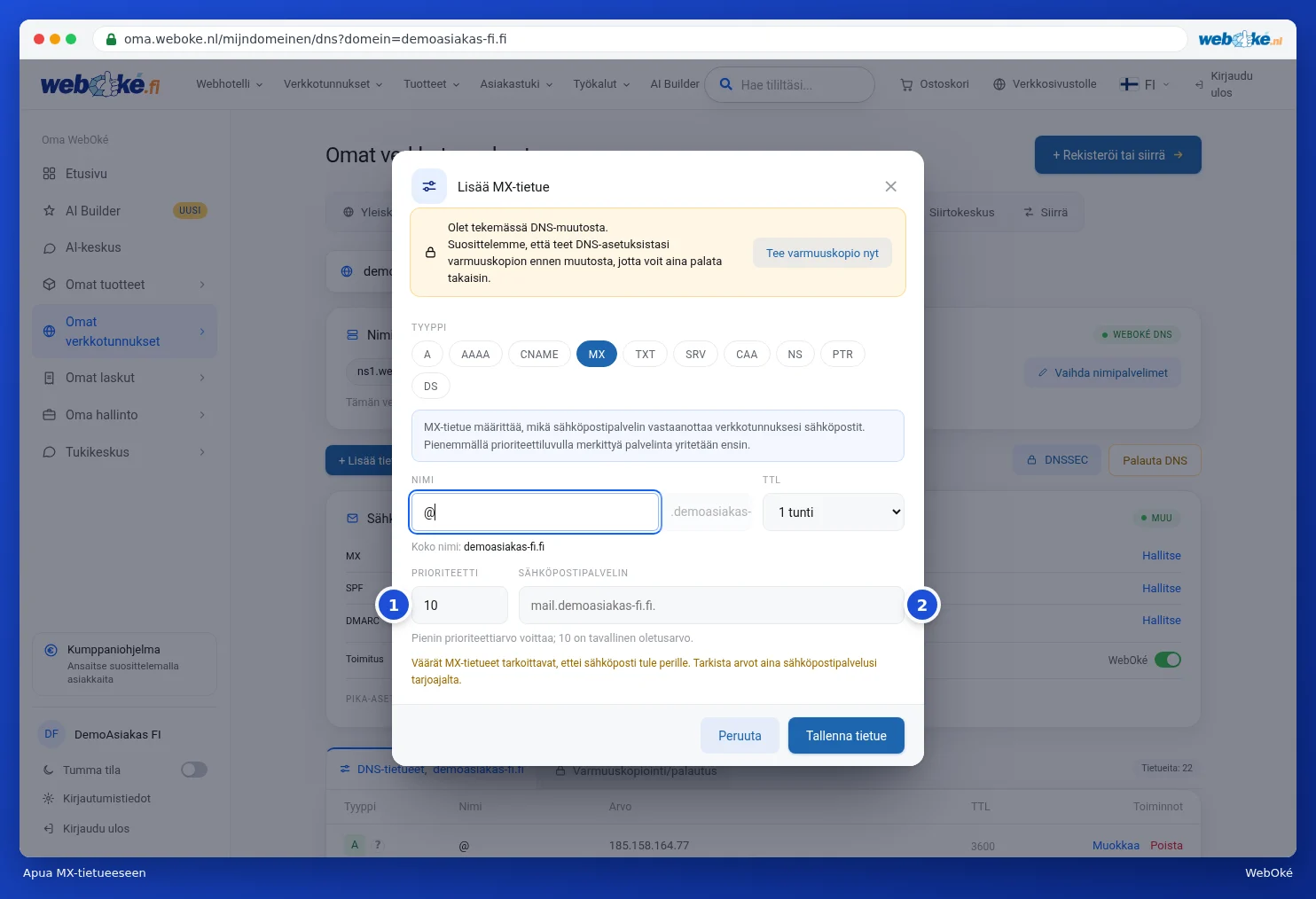The width and height of the screenshot is (1316, 899).
Task: Open the FI language selector
Action: [x=1145, y=84]
